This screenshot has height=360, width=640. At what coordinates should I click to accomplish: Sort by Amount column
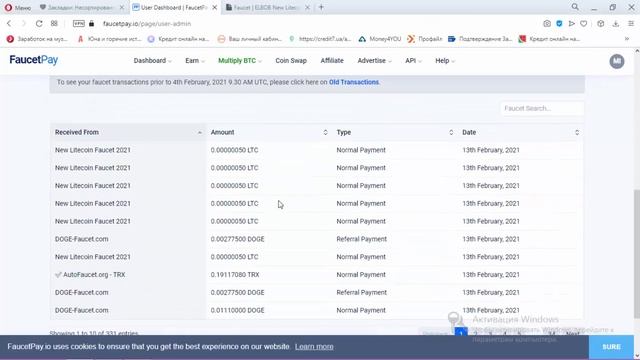point(269,132)
